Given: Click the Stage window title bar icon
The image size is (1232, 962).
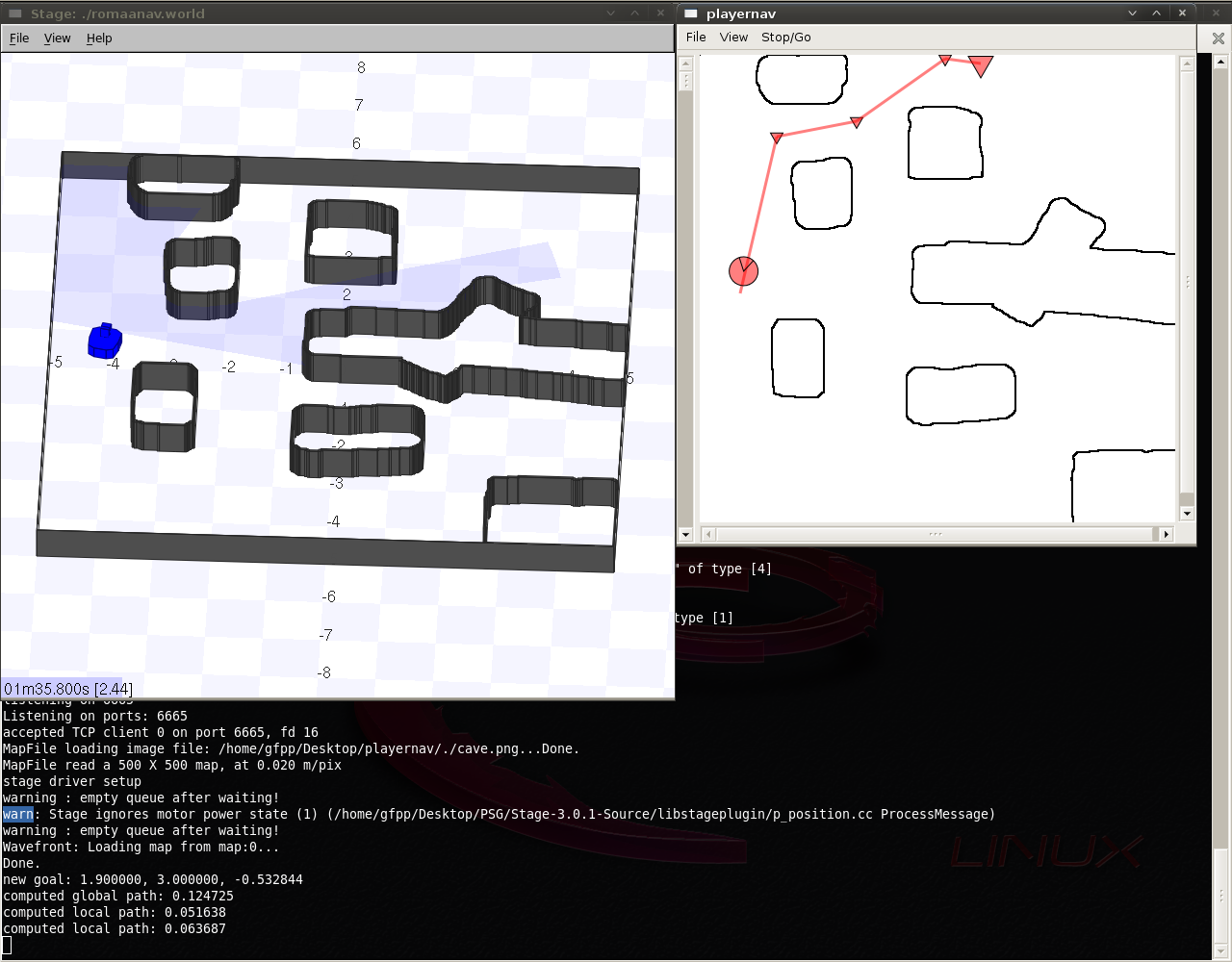Looking at the screenshot, I should click(x=14, y=13).
